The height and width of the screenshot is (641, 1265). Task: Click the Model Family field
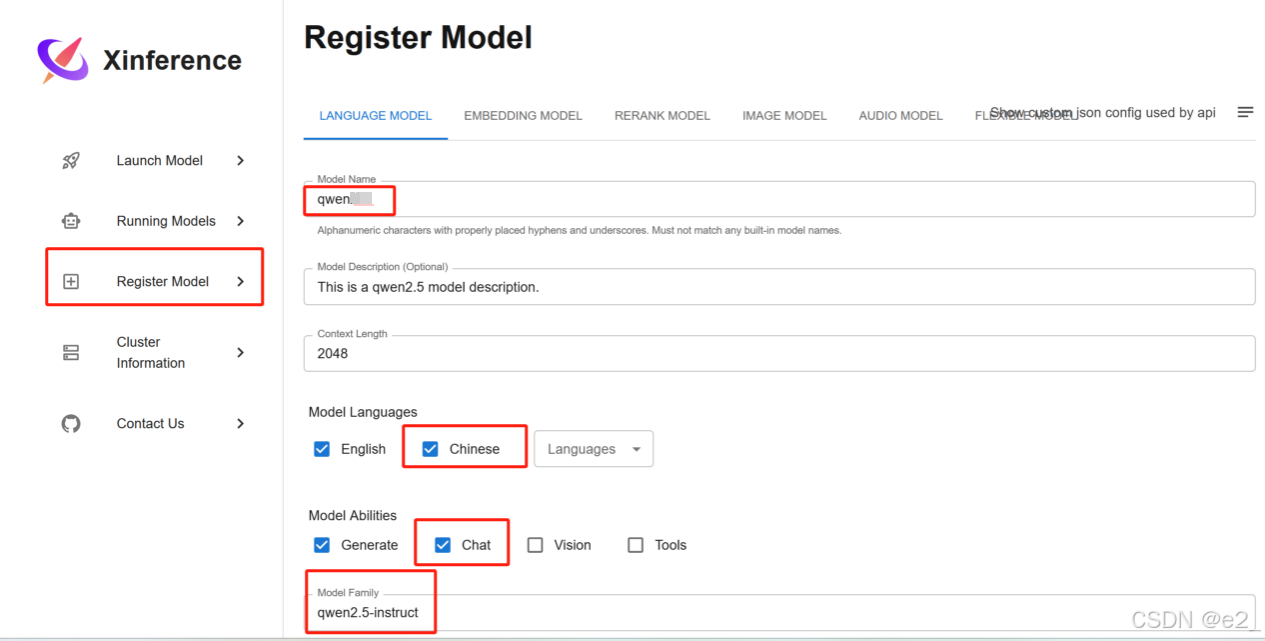(780, 613)
